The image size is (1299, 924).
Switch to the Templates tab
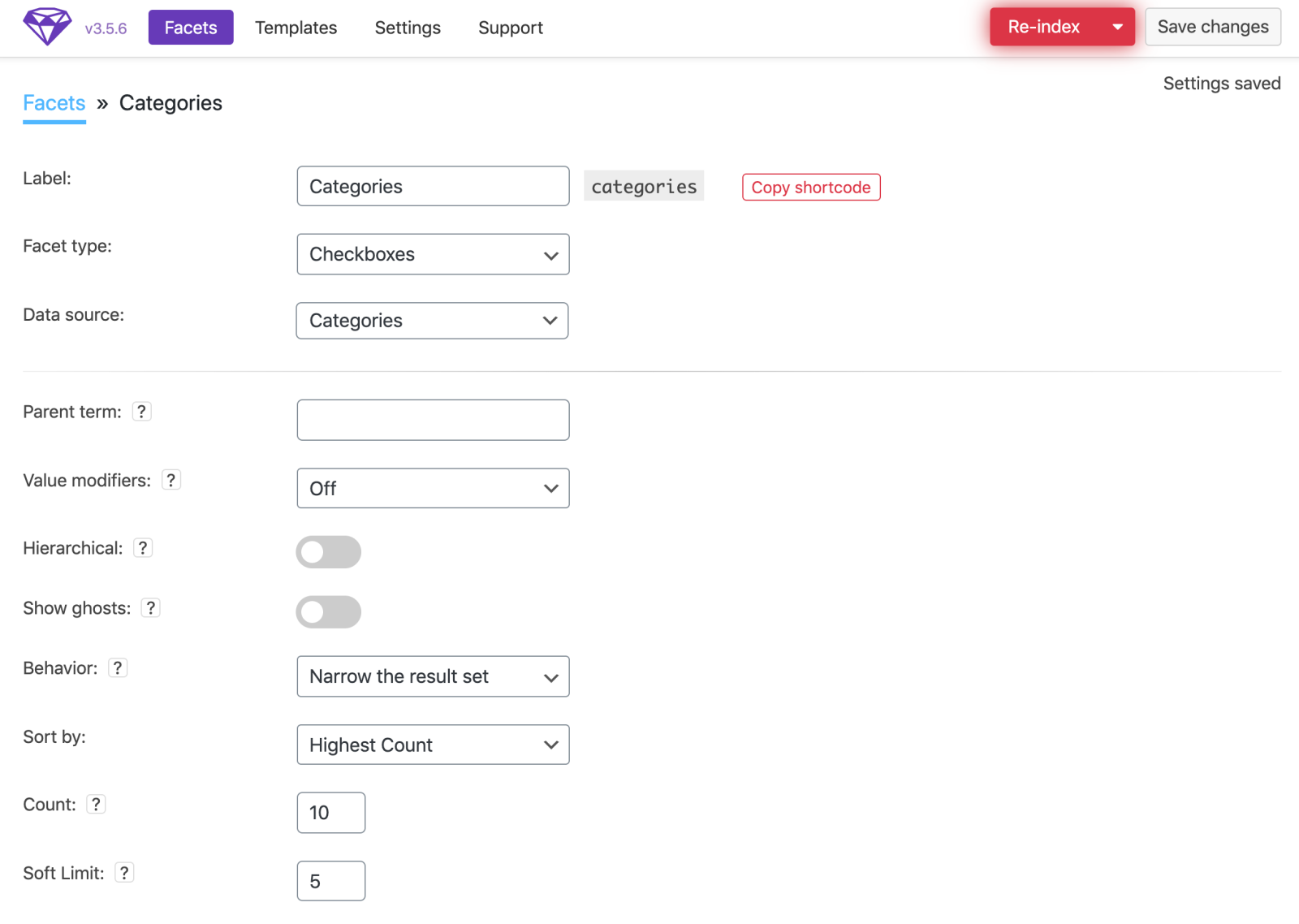pos(296,27)
